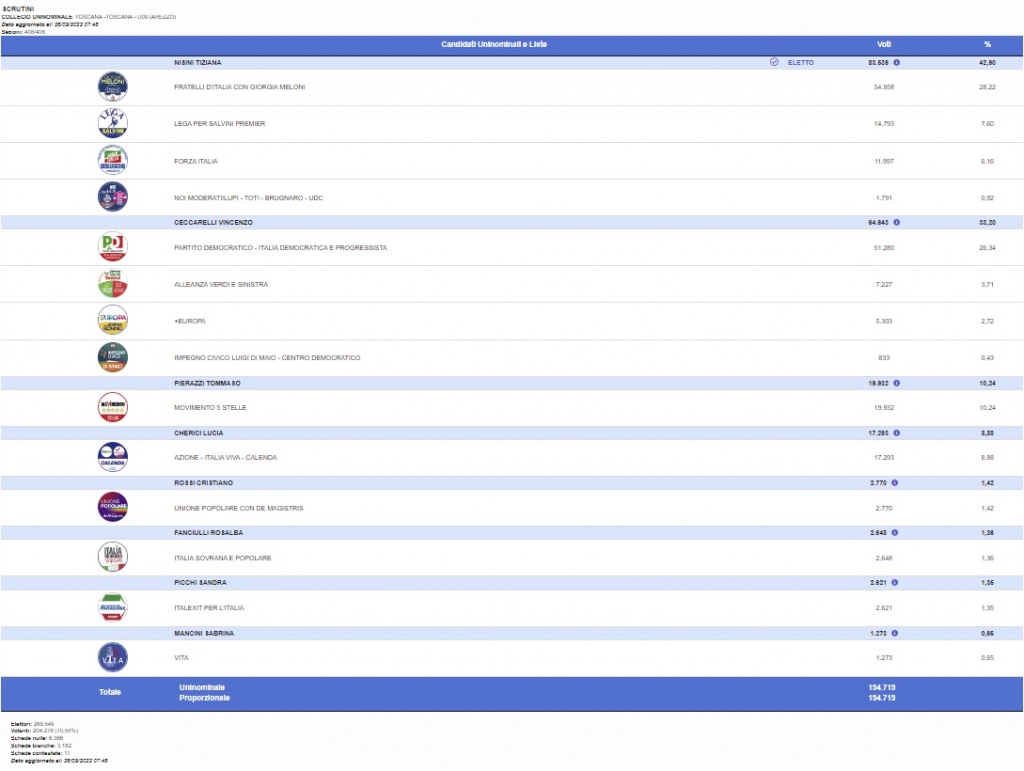Click the Azione Italia Viva Calenda logo

tap(112, 457)
